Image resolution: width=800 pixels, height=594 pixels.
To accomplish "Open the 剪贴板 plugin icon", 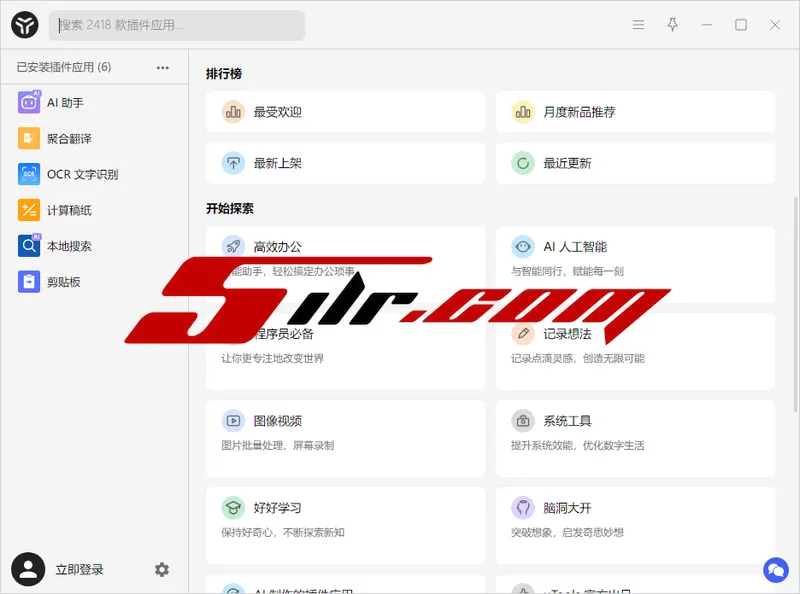I will click(x=29, y=282).
